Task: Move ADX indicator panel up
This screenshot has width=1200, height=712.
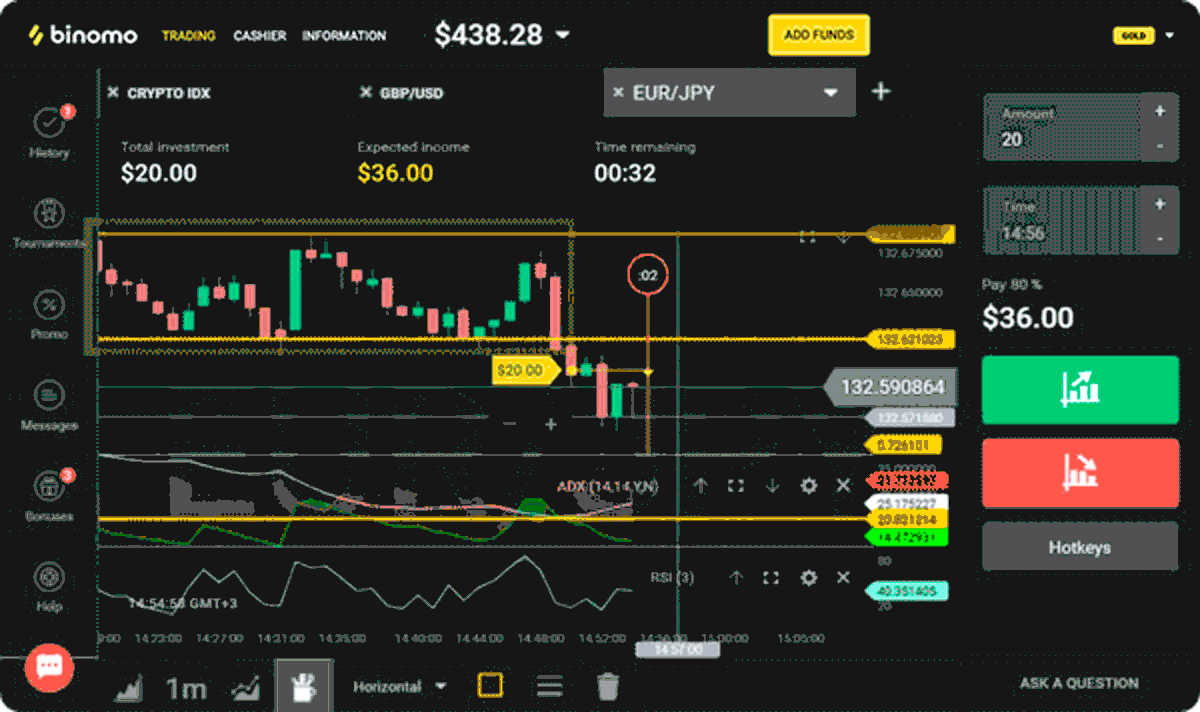Action: (700, 485)
